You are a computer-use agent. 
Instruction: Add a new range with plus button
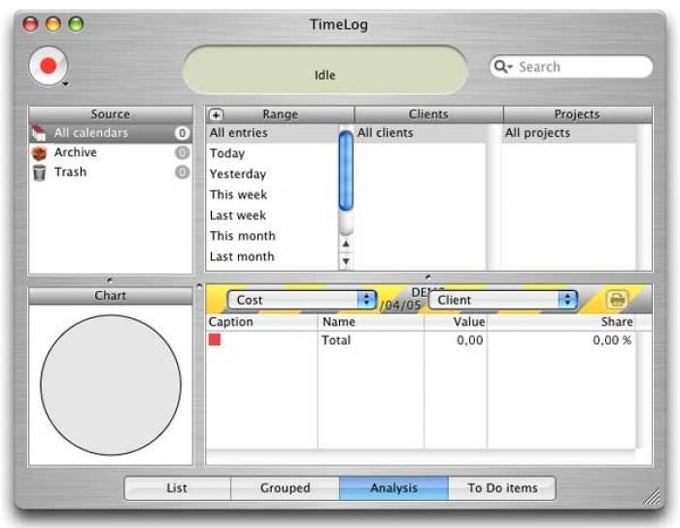(x=216, y=115)
